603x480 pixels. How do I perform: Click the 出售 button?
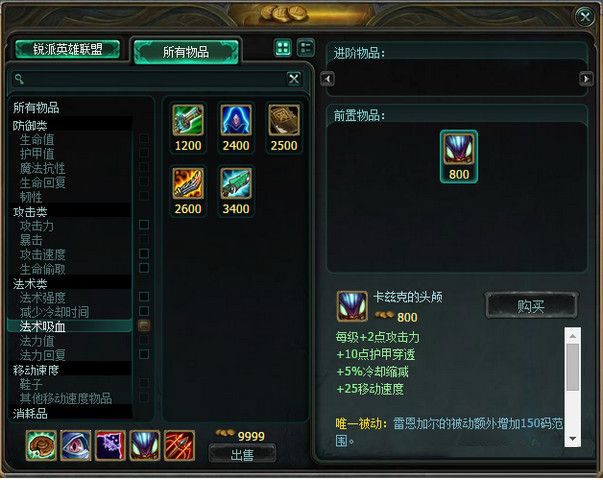[x=242, y=455]
